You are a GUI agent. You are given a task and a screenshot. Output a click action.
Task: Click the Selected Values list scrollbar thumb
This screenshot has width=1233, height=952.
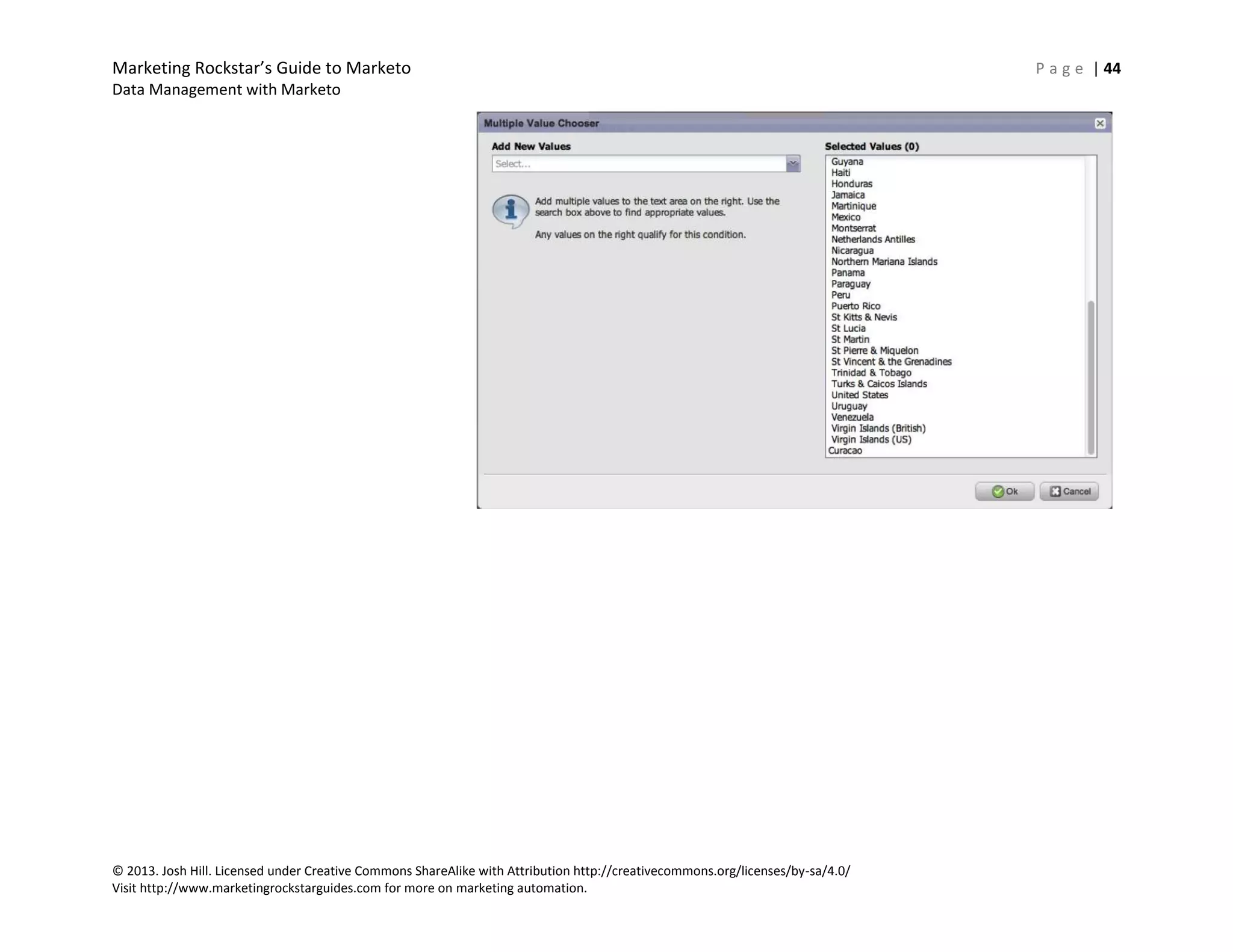[1090, 377]
